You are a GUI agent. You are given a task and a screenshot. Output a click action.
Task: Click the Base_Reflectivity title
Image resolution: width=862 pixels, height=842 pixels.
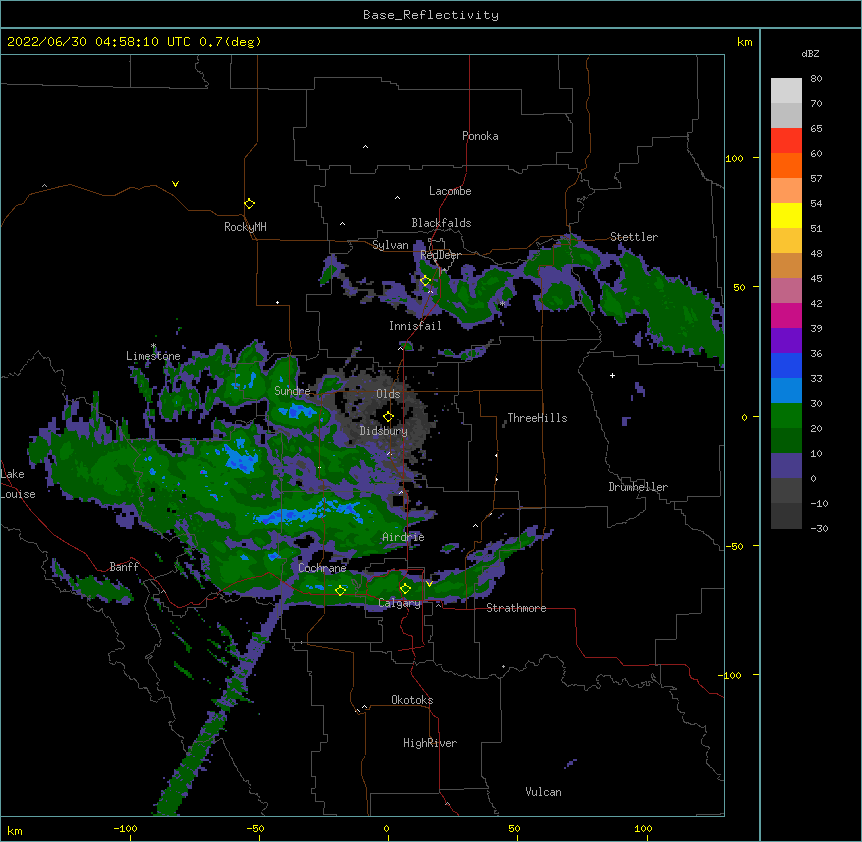point(431,15)
